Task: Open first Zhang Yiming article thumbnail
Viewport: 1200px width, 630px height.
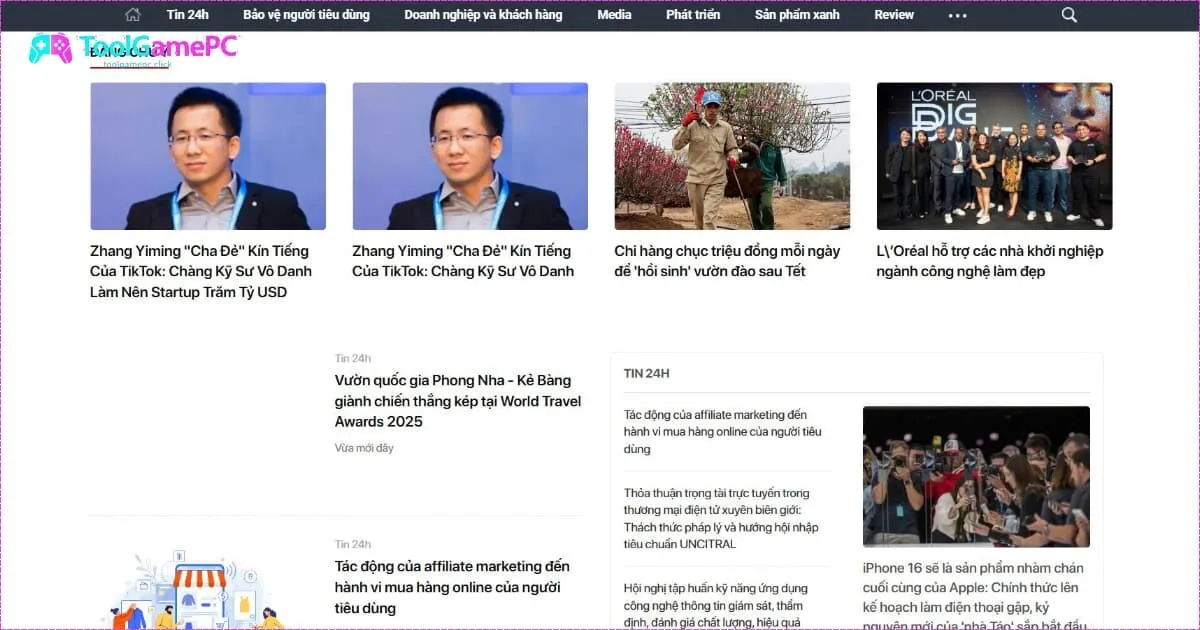Action: click(208, 156)
